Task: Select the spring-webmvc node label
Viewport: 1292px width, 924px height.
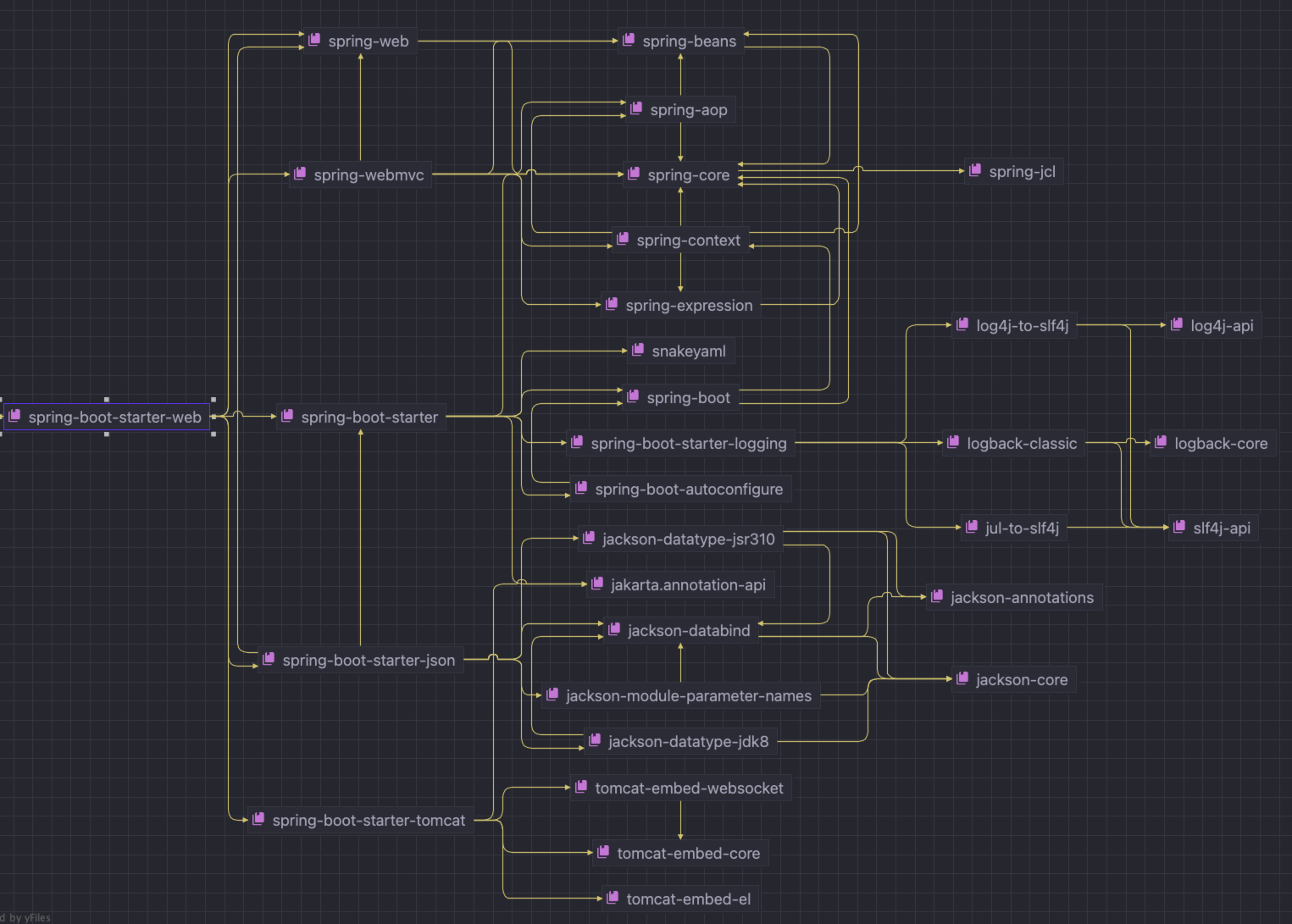Action: (x=369, y=175)
